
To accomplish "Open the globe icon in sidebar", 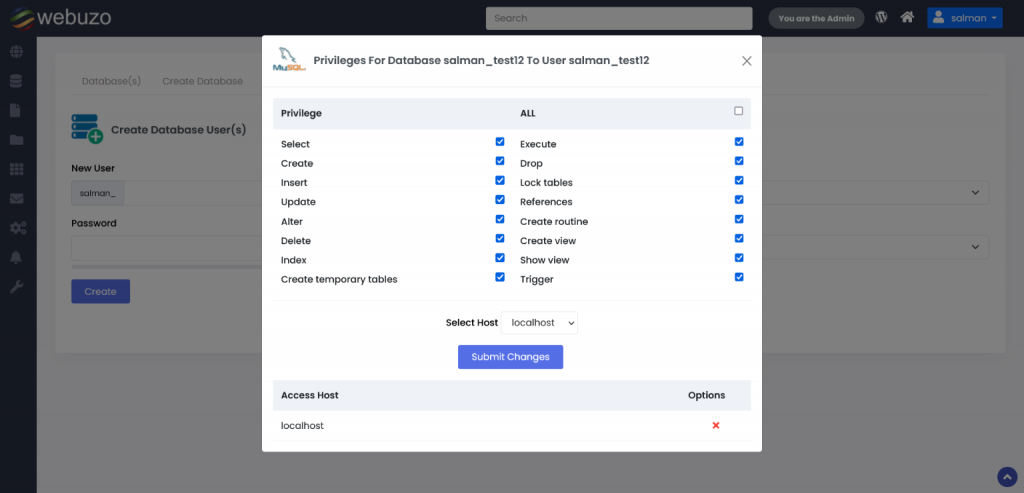I will click(16, 52).
